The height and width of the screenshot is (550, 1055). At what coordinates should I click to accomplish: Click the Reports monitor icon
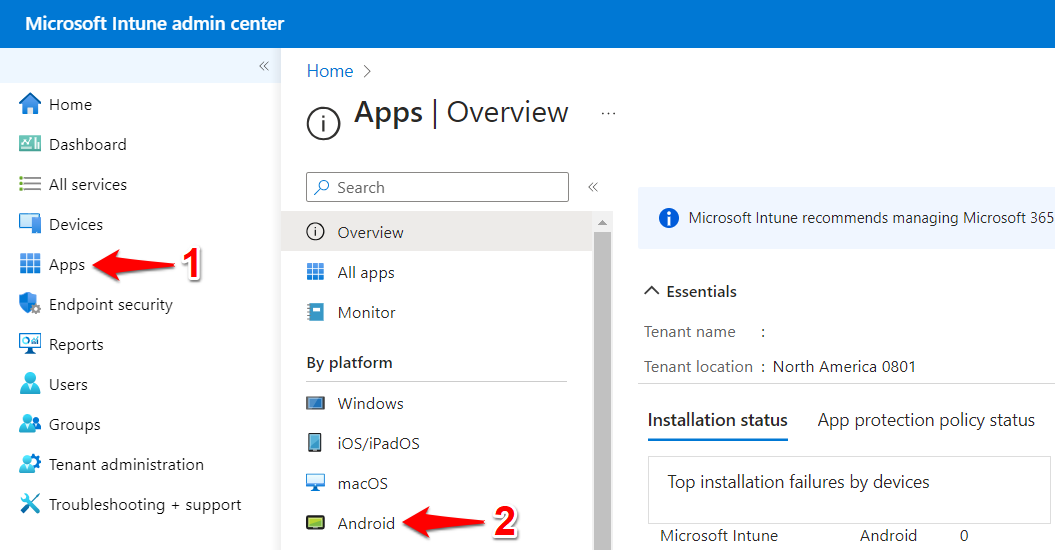(x=30, y=343)
